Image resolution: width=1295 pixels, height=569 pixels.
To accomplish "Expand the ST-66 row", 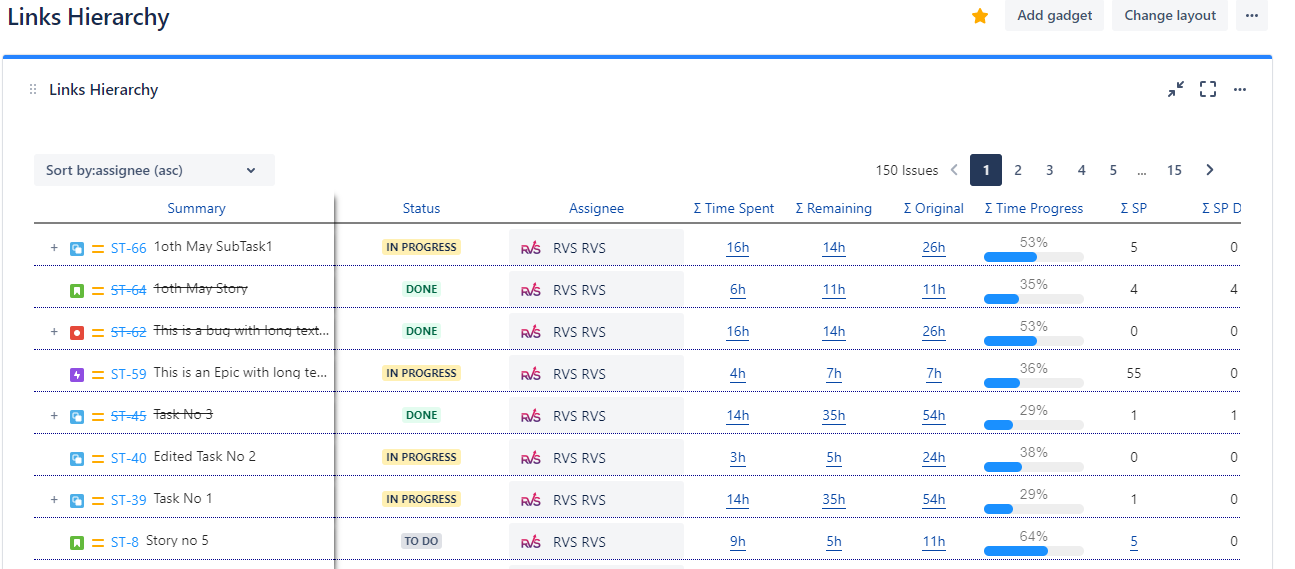I will click(x=54, y=247).
